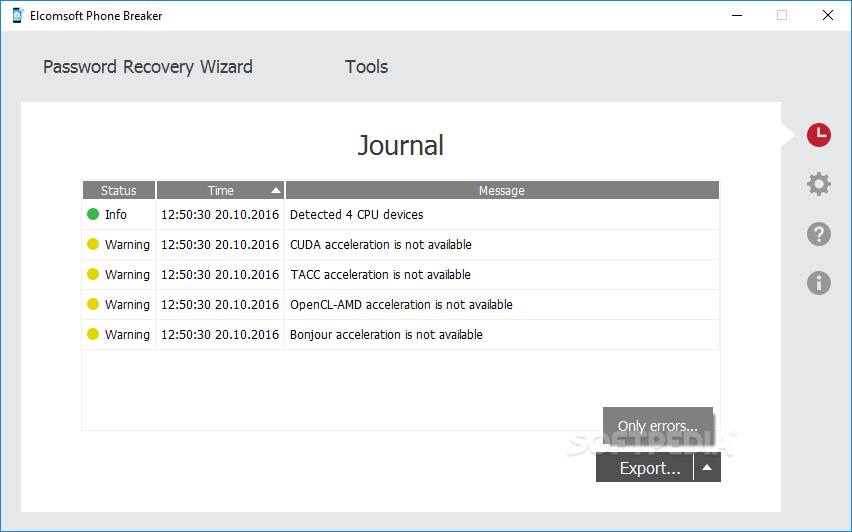The height and width of the screenshot is (532, 852).
Task: Select 'CUDA acceleration is not available' message
Action: (x=380, y=245)
